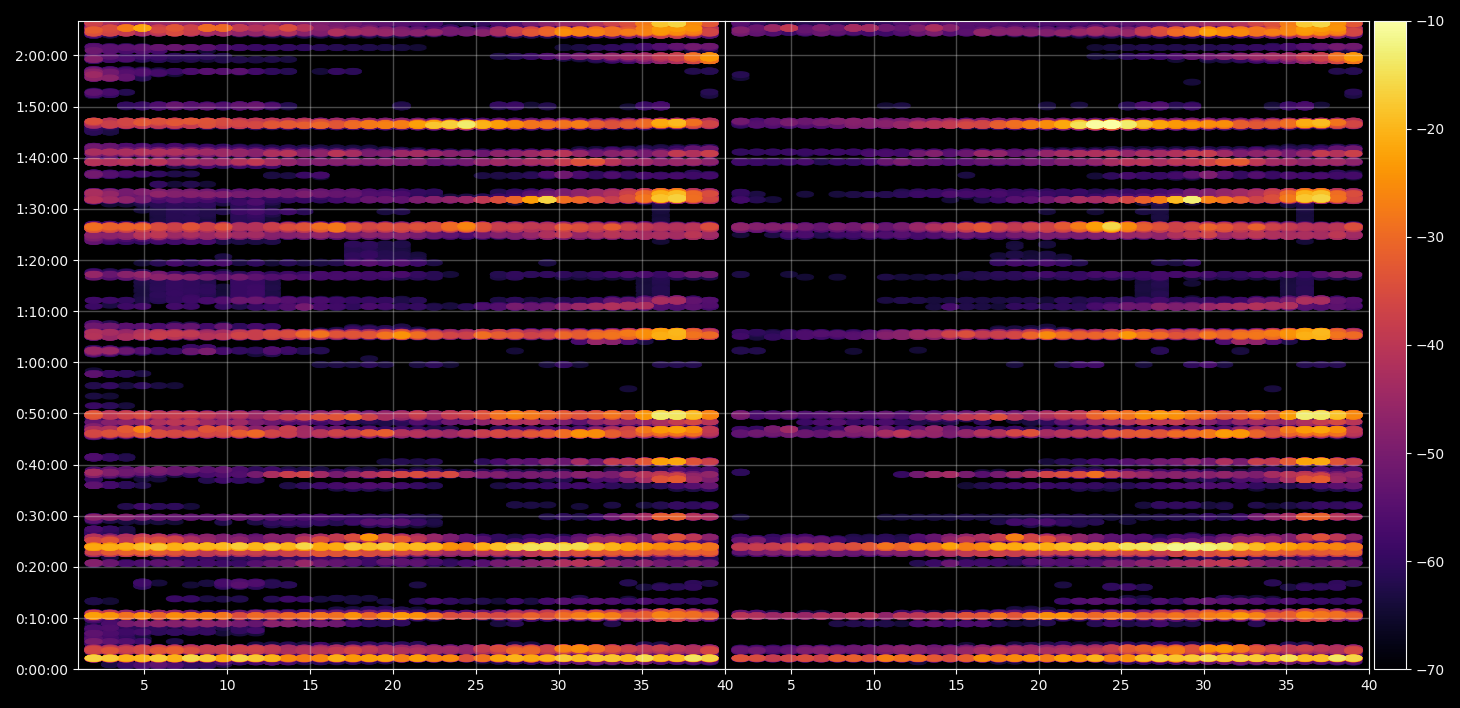The image size is (1460, 708).
Task: Click the −10 colorbar tick label
Action: coord(1430,21)
